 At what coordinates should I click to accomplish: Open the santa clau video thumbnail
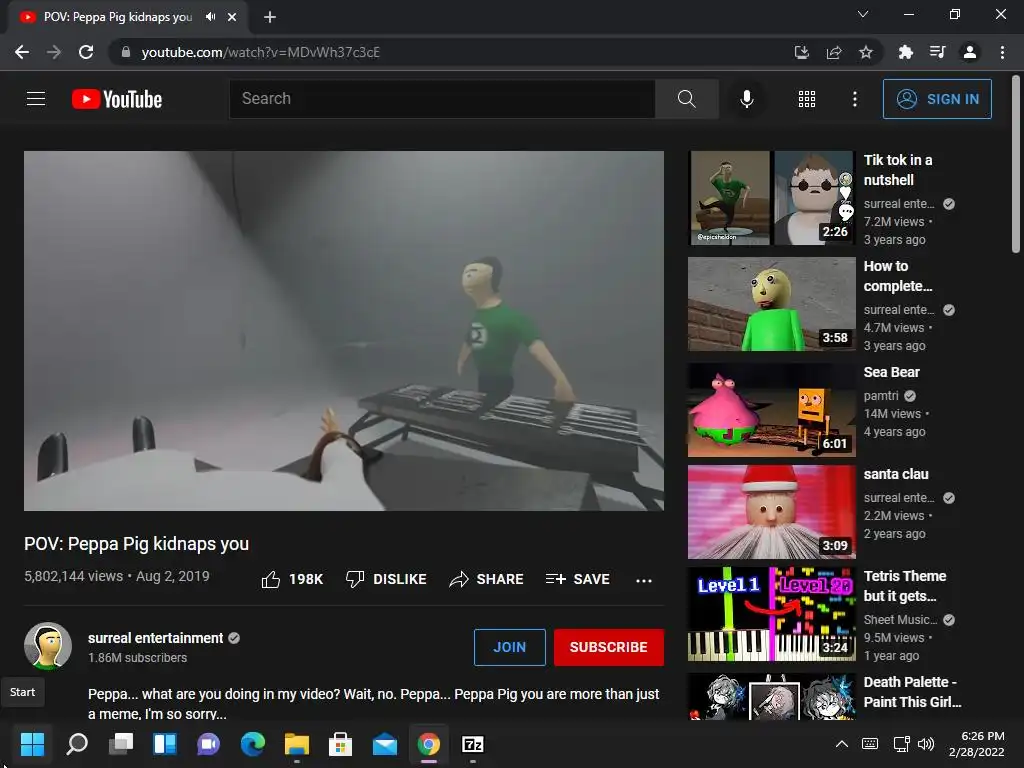pyautogui.click(x=771, y=512)
